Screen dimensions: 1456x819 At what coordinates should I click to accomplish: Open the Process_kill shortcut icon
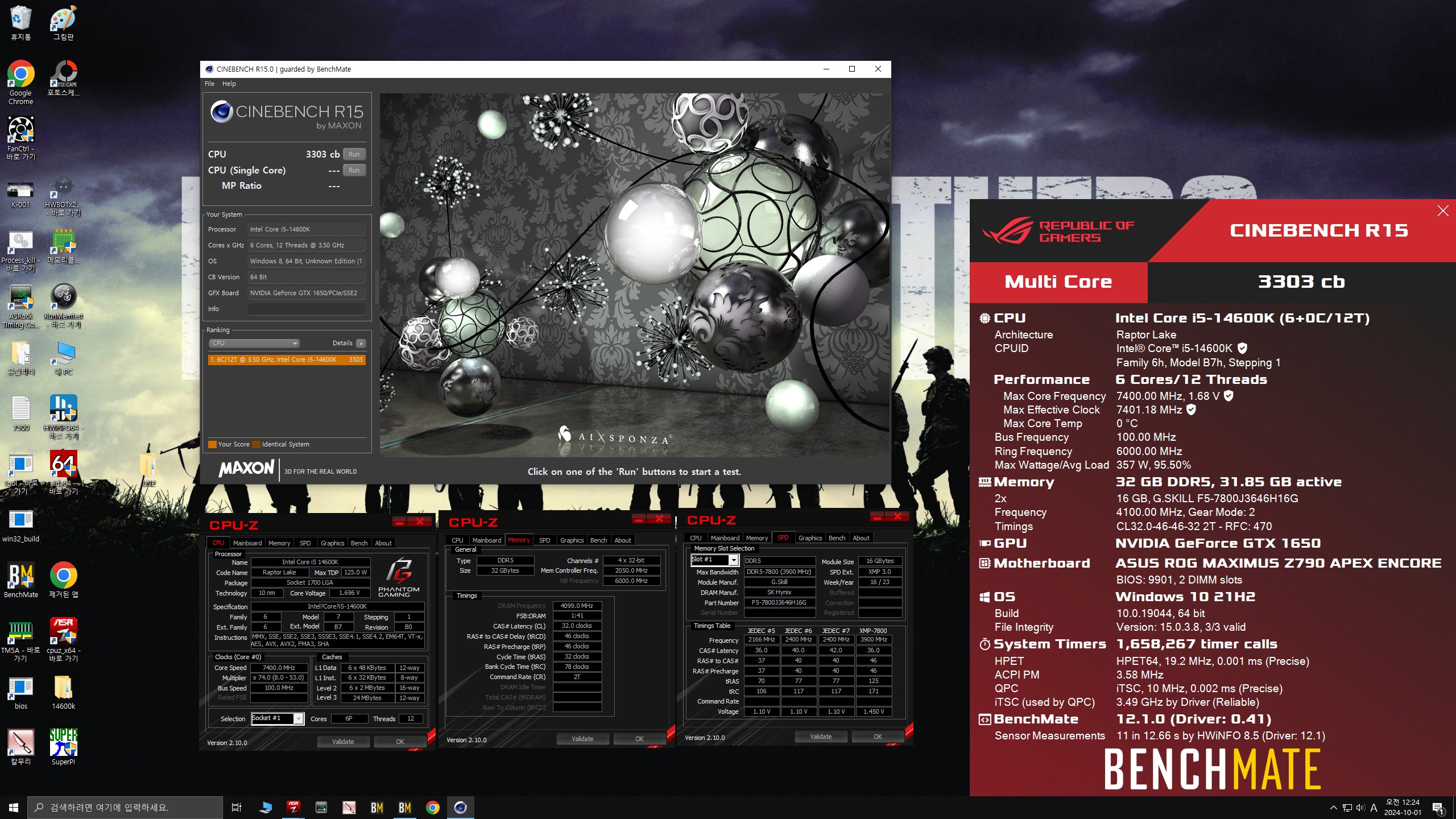coord(20,250)
